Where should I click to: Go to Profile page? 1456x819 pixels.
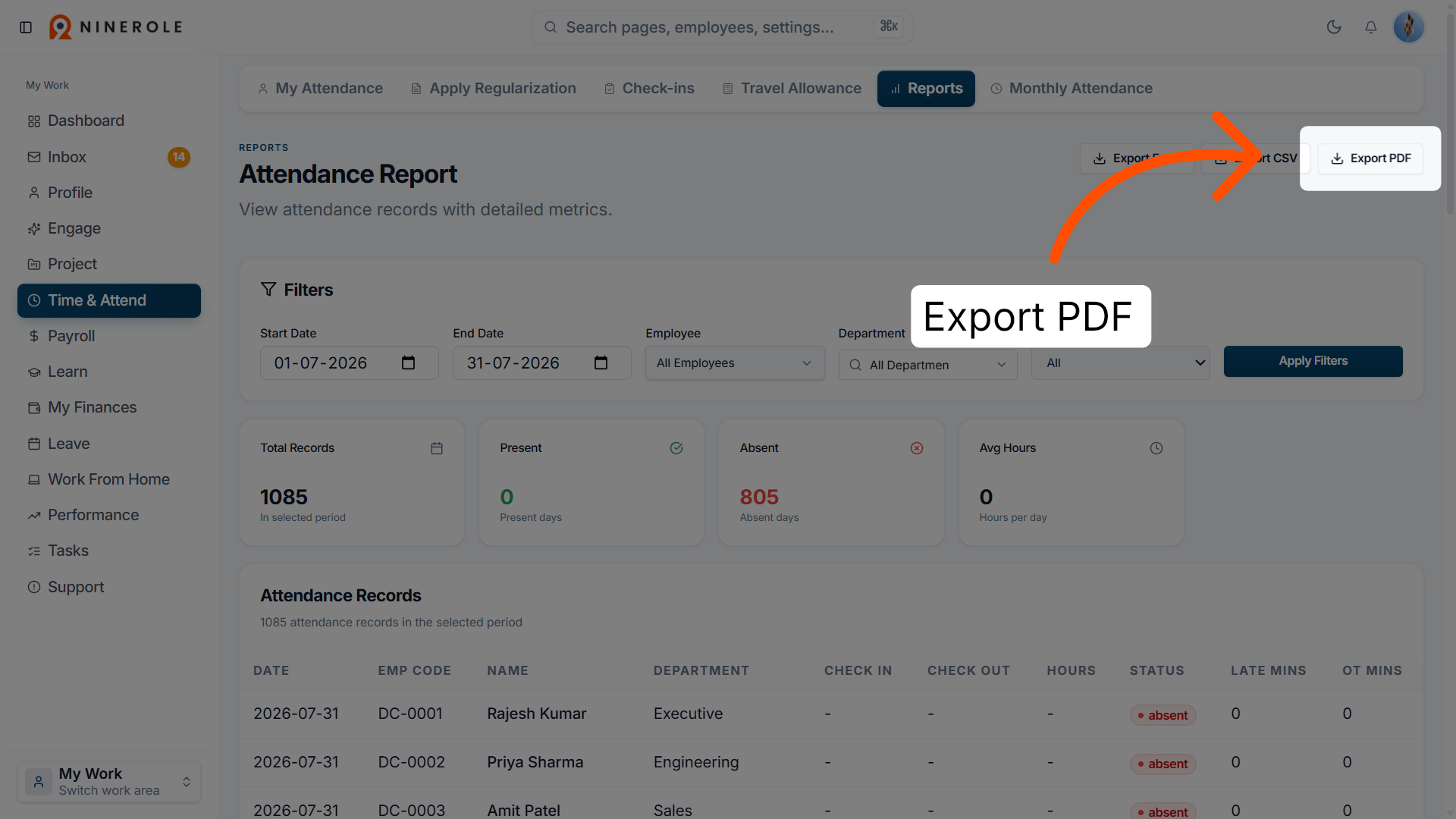[x=108, y=193]
